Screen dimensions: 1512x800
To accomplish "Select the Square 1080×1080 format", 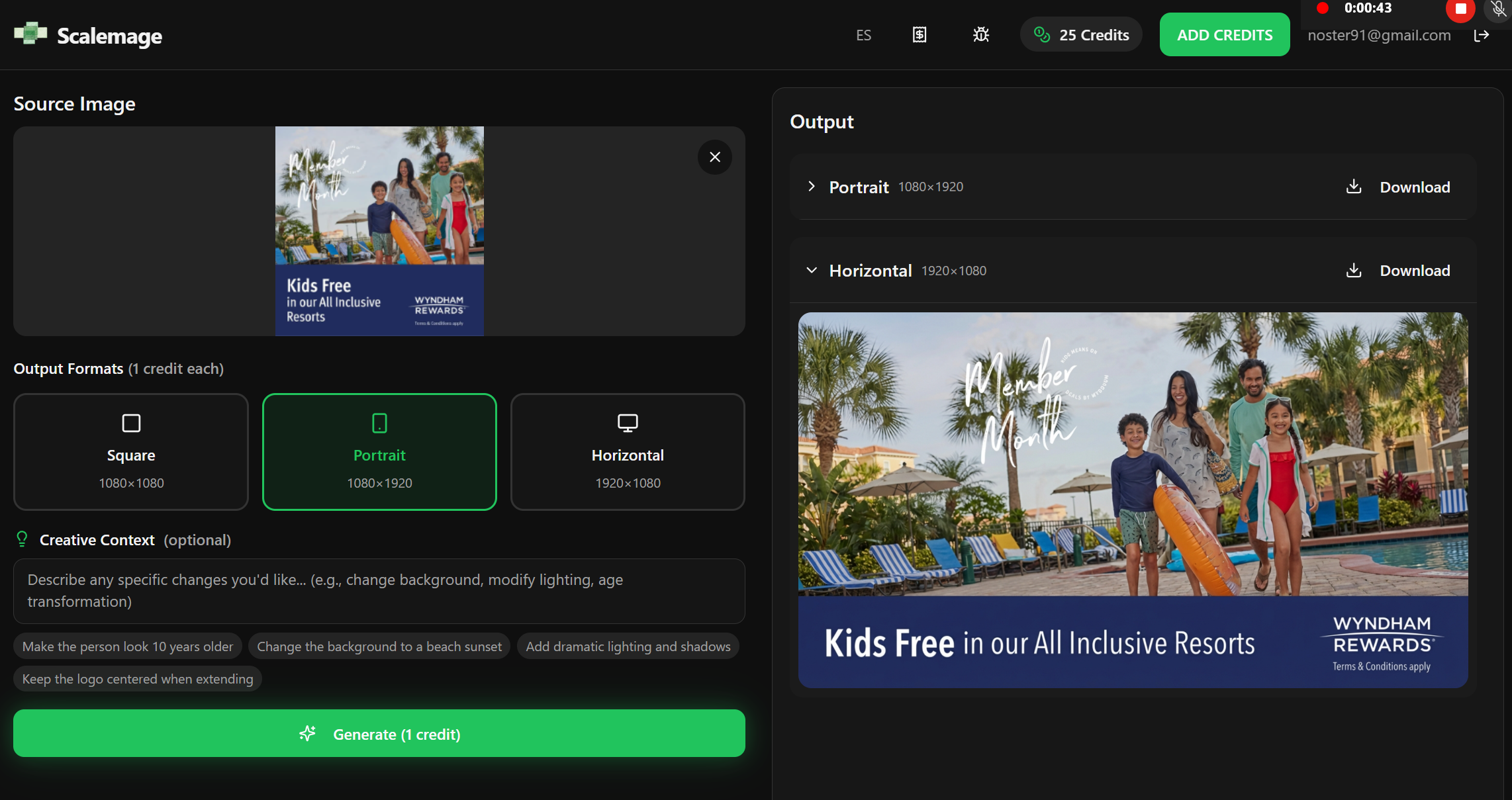I will click(x=131, y=451).
